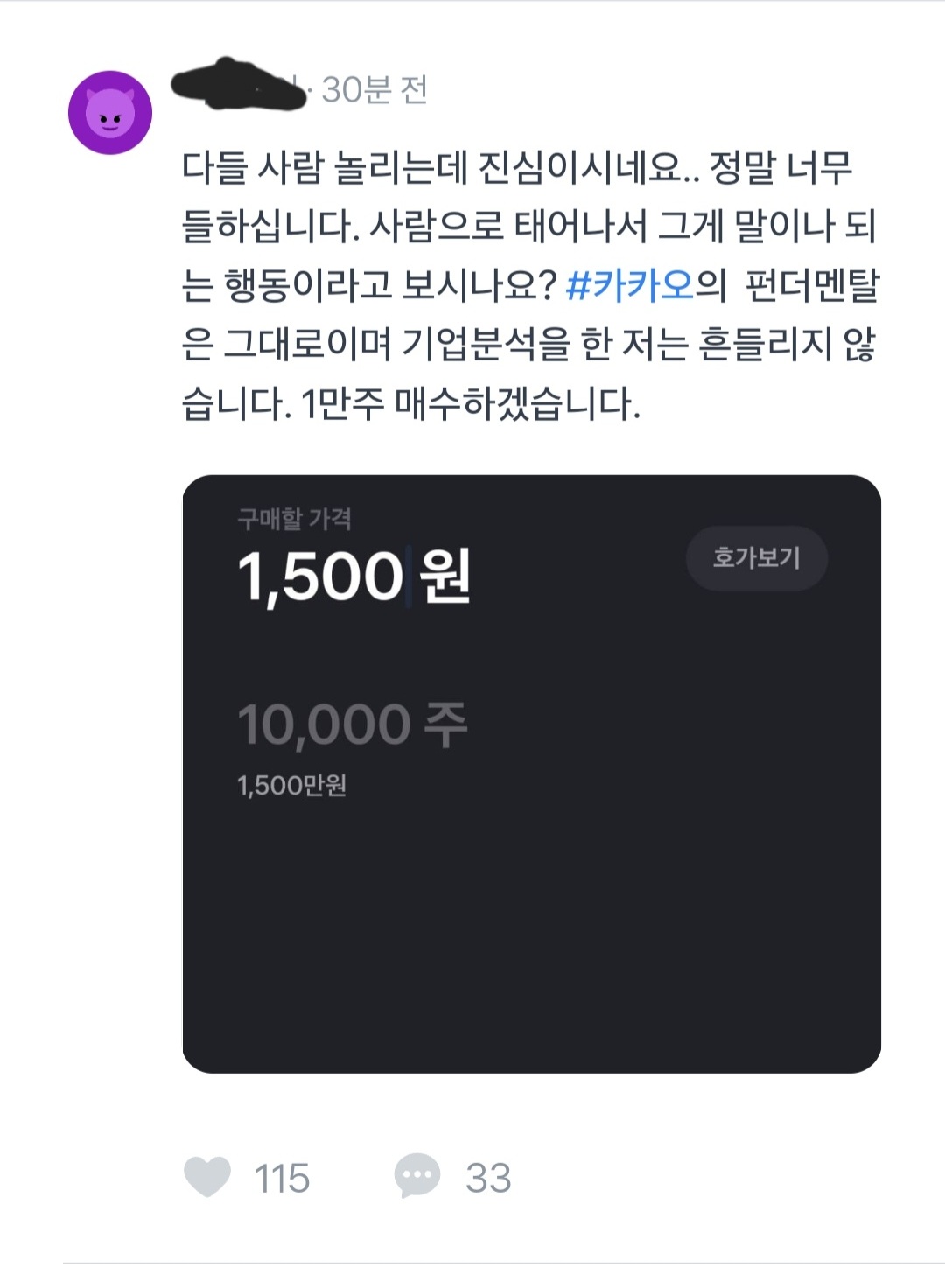Click the 펀더멘탈 word in the post text
Image resolution: width=945 pixels, height=1288 pixels.
(811, 285)
